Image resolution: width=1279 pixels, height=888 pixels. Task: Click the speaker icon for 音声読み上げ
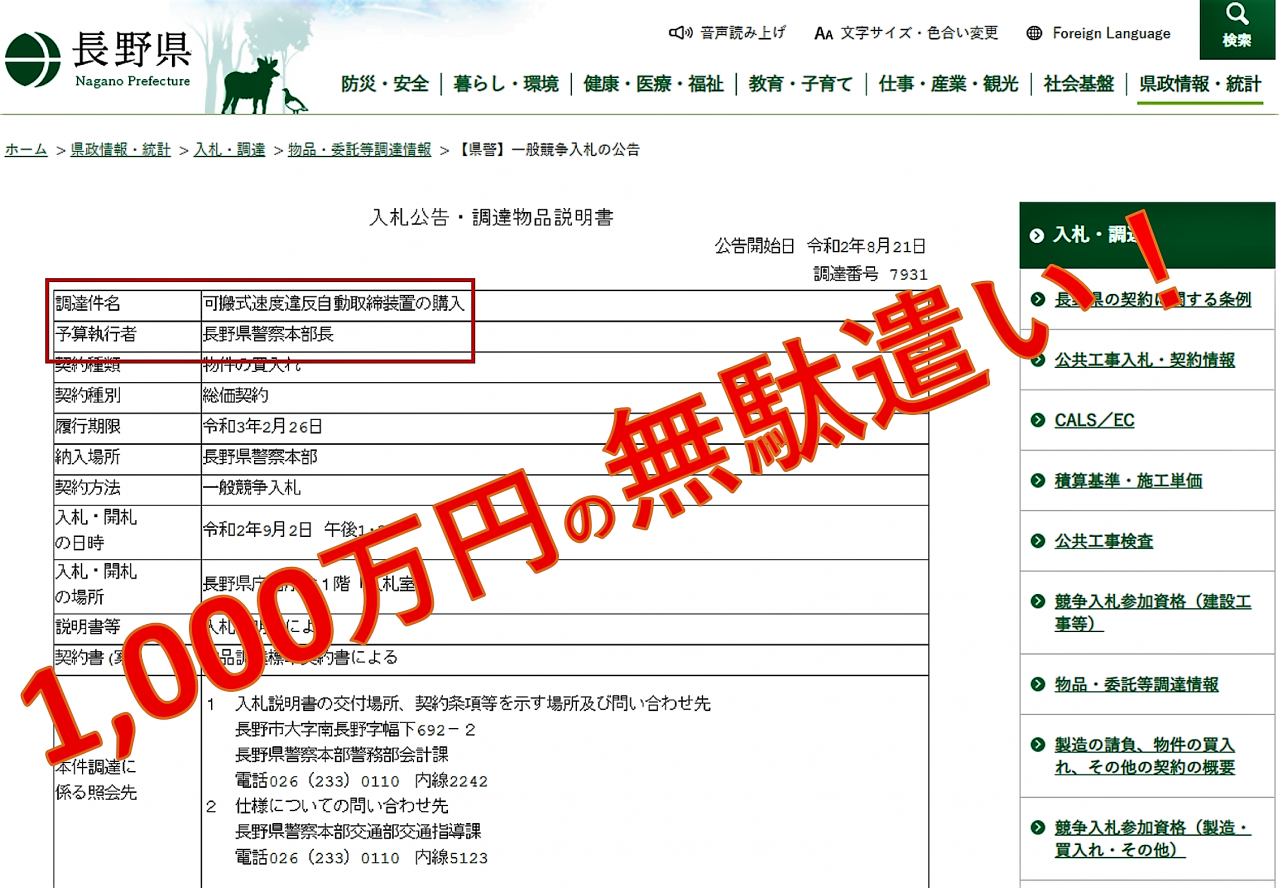pos(680,33)
